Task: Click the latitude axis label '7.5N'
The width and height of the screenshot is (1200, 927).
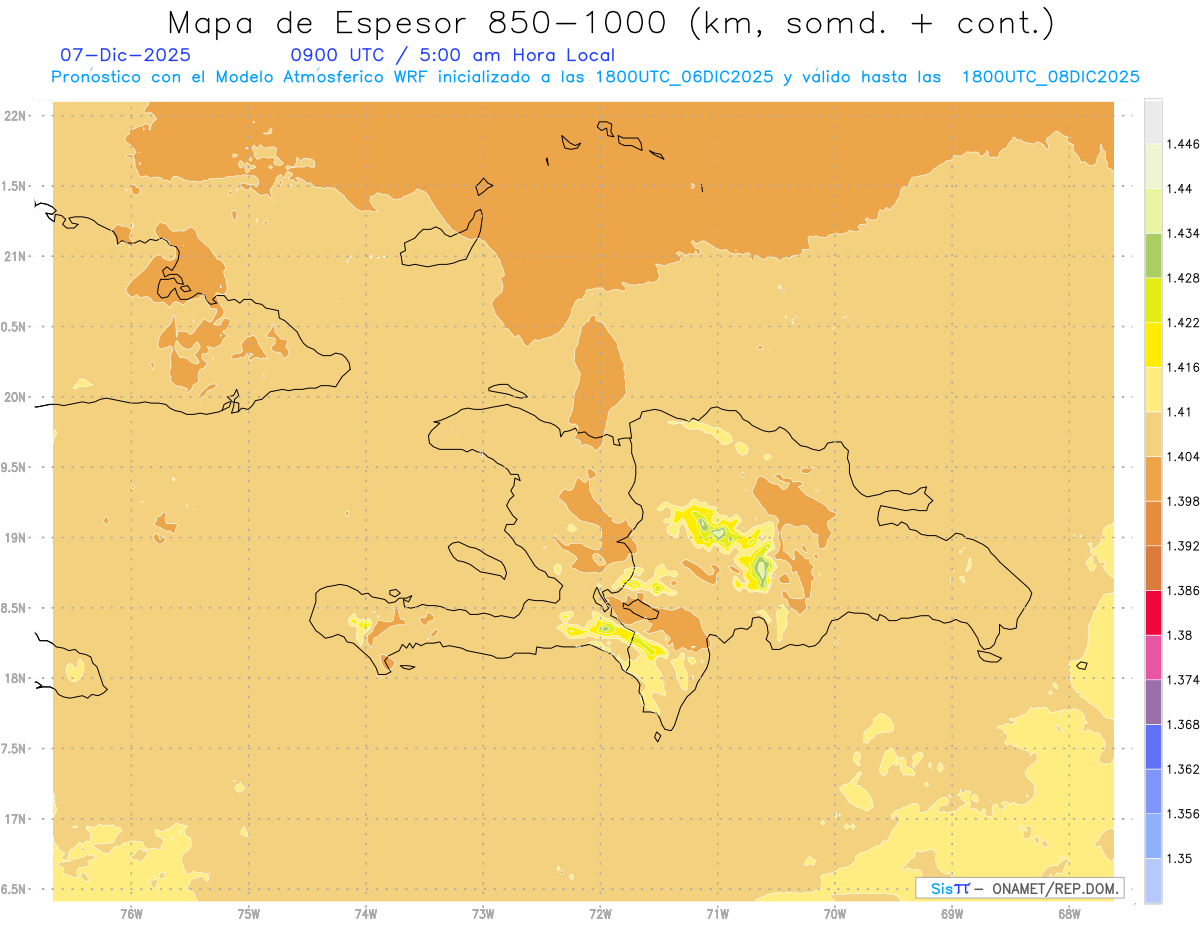Action: coord(15,749)
